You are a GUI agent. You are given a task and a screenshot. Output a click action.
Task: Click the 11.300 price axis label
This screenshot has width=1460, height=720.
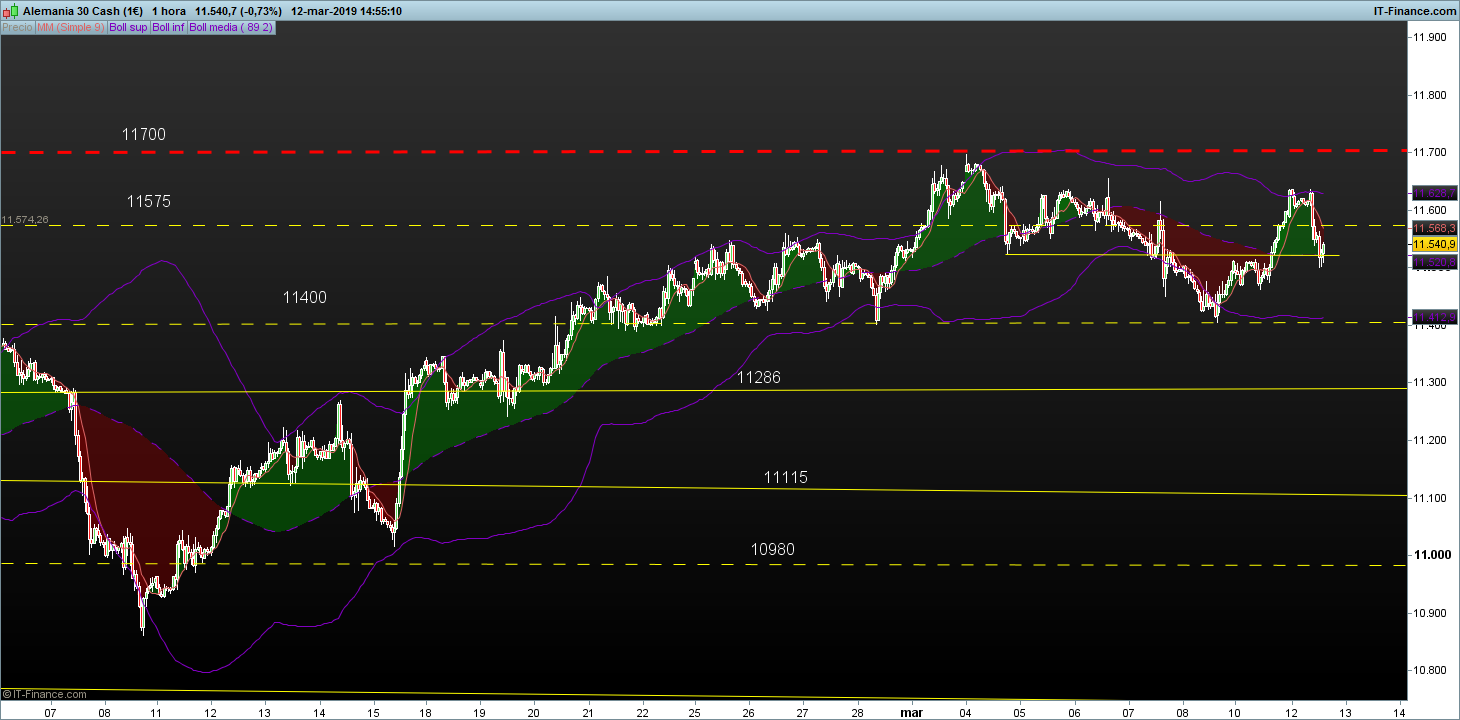pos(1429,383)
